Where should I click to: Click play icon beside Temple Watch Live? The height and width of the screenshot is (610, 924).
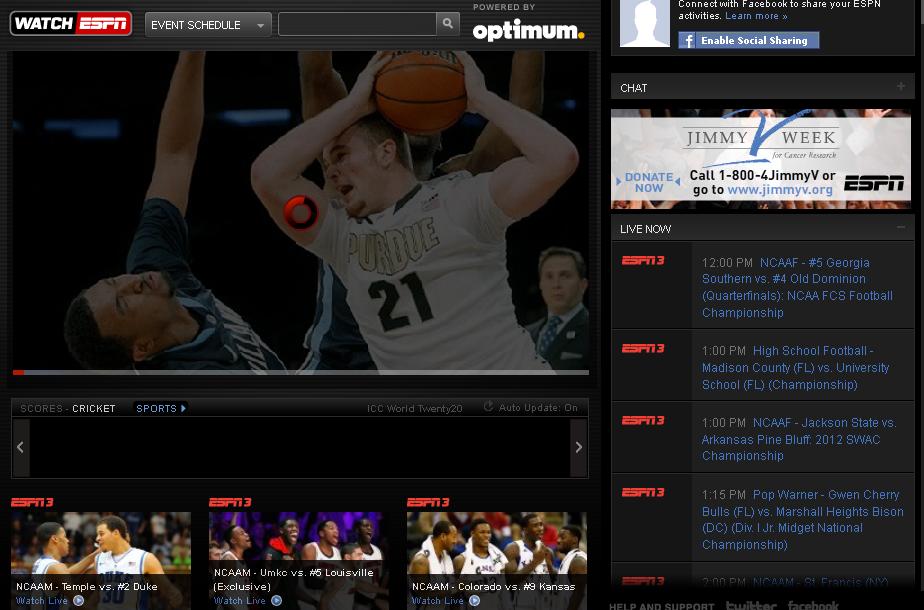(78, 601)
